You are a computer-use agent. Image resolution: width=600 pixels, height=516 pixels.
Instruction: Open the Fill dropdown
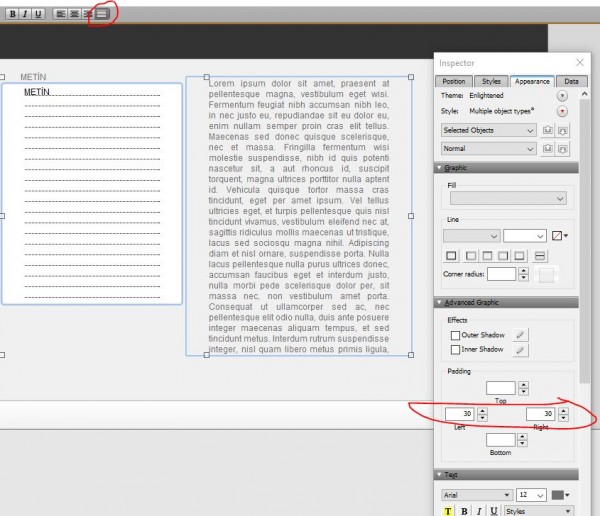point(508,198)
